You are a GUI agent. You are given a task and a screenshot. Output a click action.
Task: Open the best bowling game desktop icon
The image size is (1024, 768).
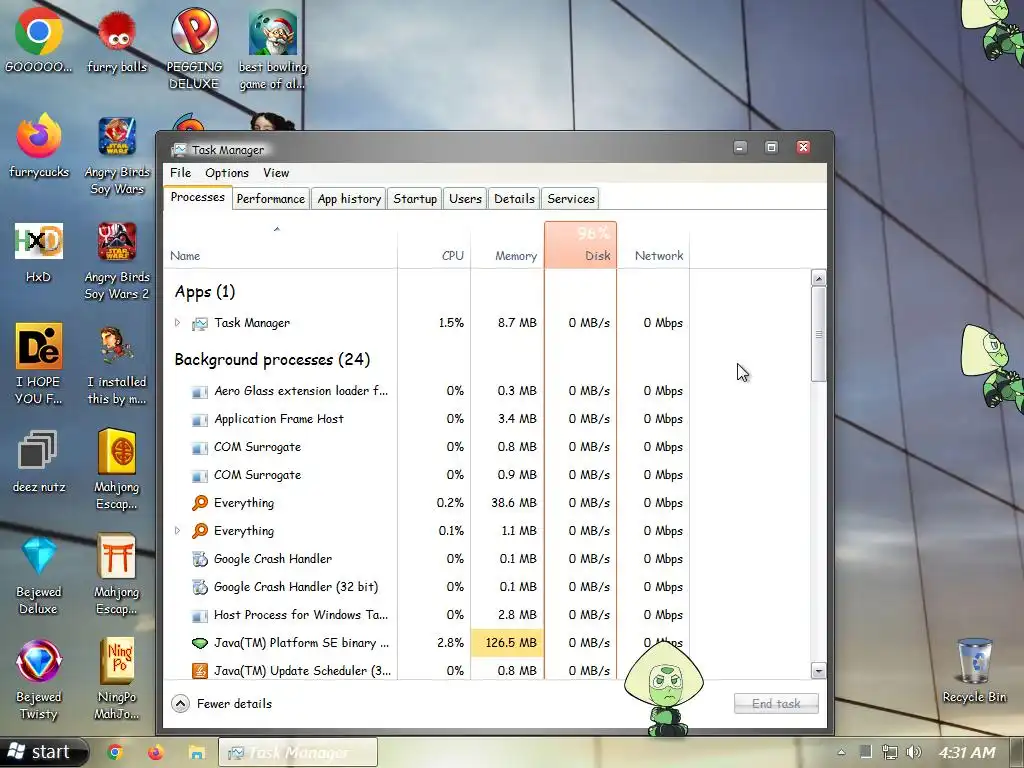click(x=273, y=49)
